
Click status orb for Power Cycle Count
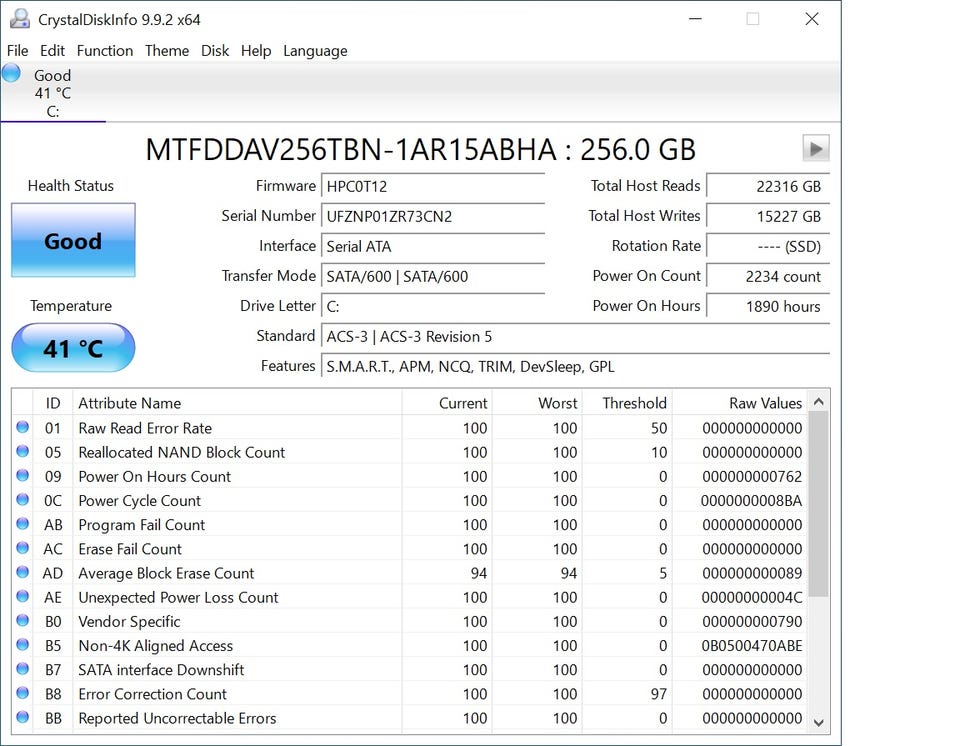click(23, 500)
